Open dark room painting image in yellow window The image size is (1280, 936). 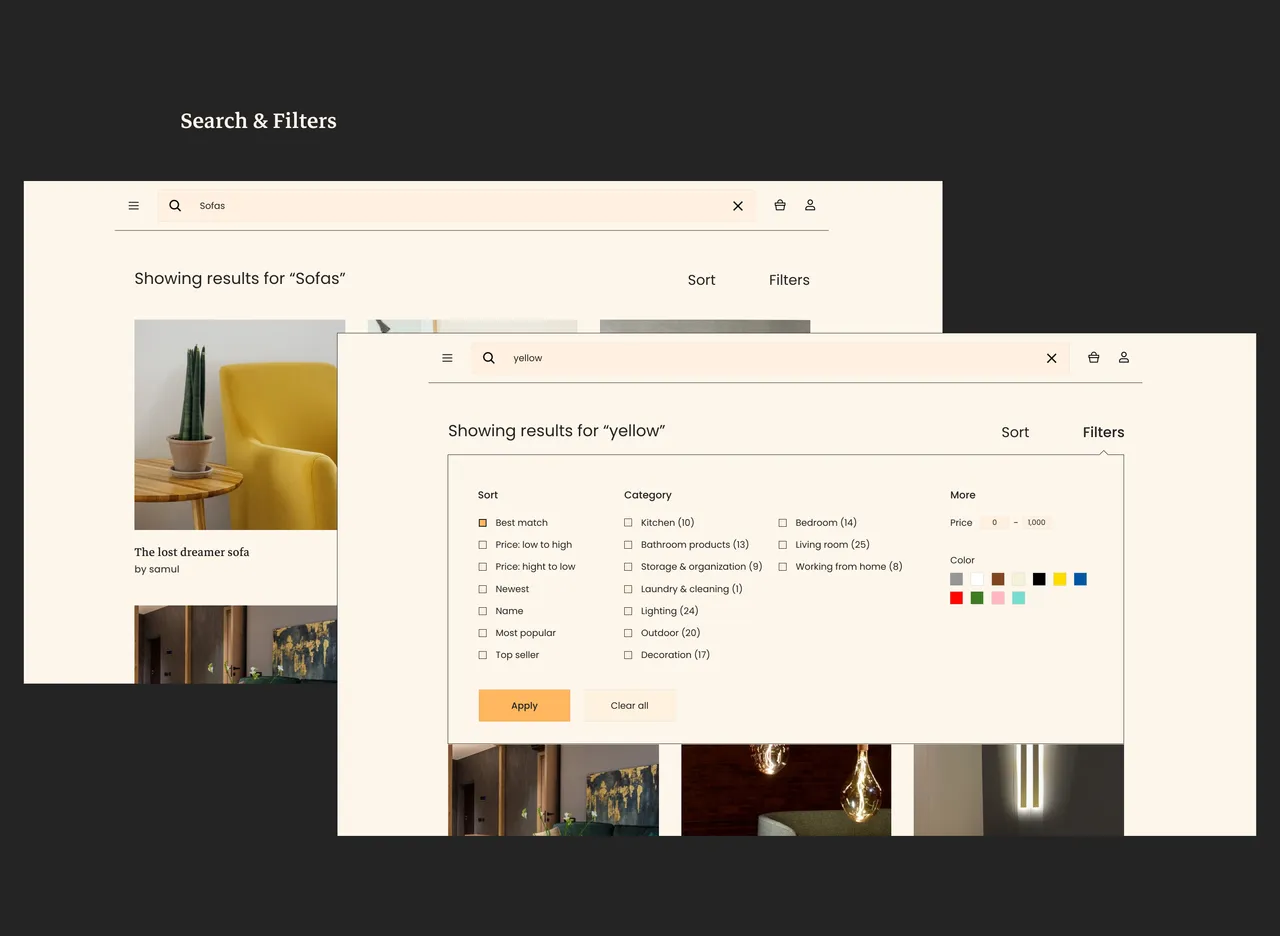coord(554,790)
